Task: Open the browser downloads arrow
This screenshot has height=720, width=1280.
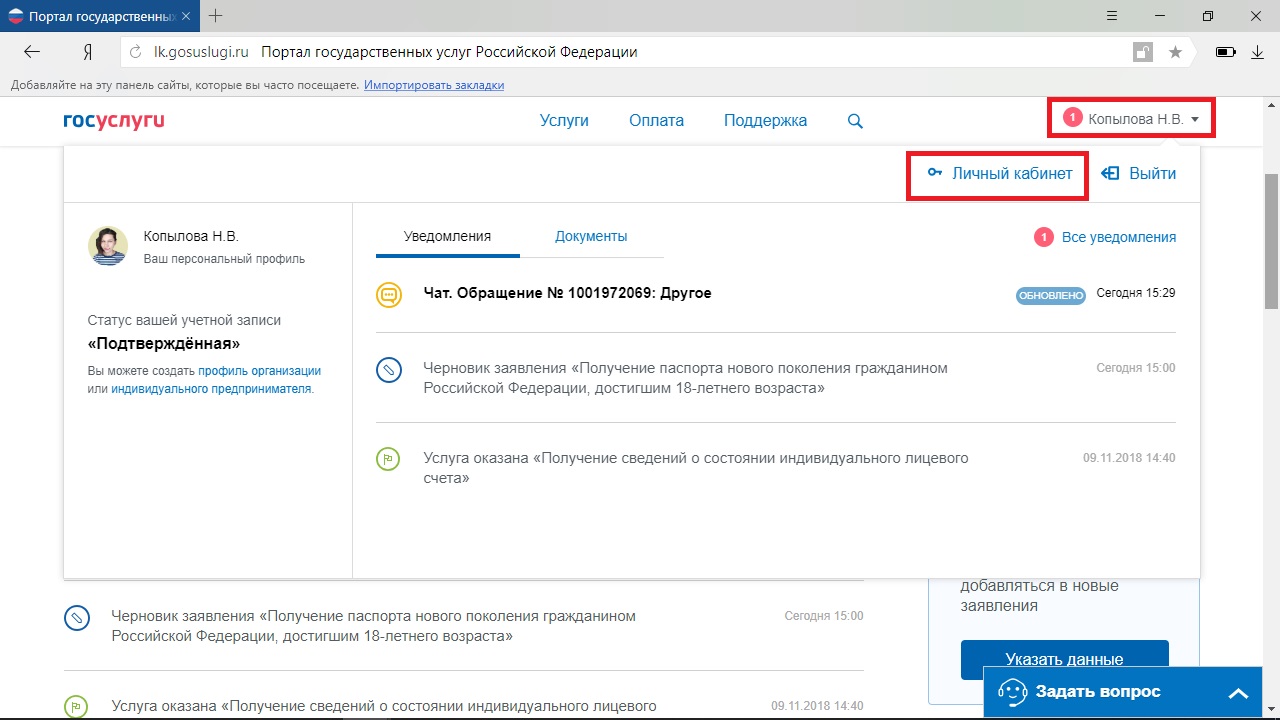Action: pyautogui.click(x=1258, y=52)
